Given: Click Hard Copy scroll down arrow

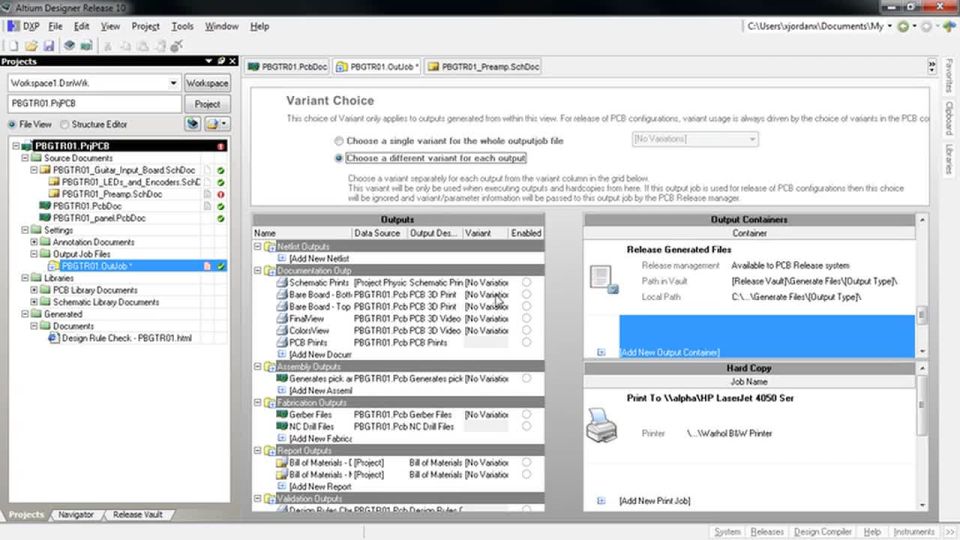Looking at the screenshot, I should tap(922, 505).
